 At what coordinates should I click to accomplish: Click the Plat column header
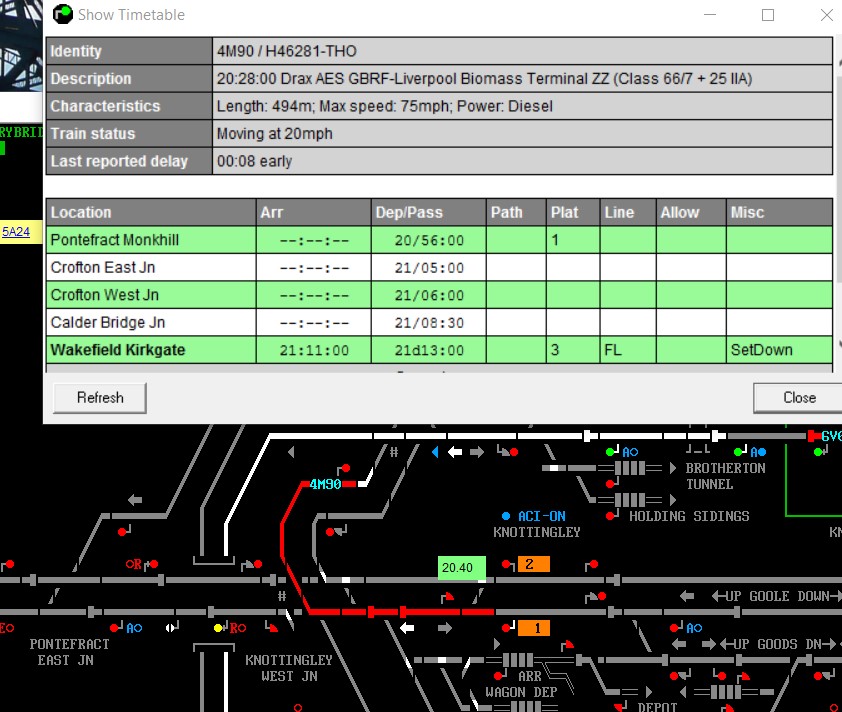click(573, 213)
